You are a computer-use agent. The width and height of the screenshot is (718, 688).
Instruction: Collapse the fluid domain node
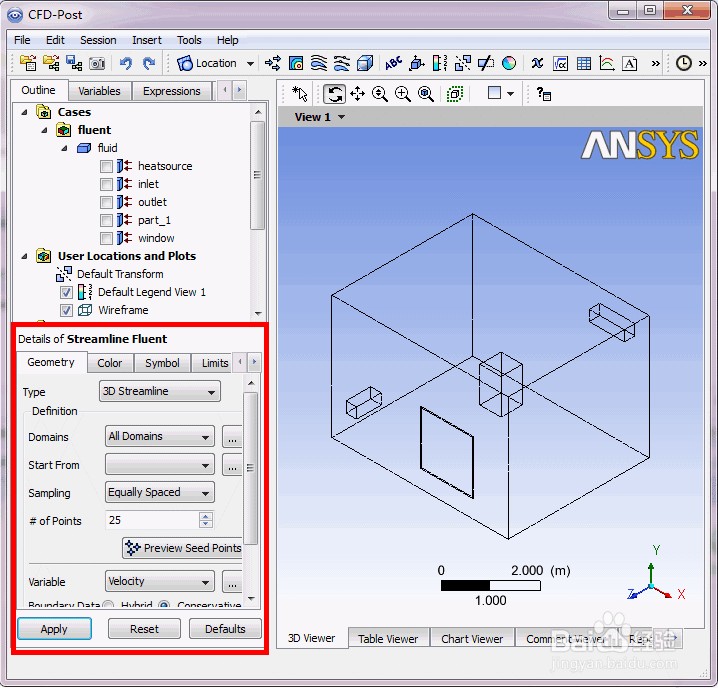click(64, 148)
